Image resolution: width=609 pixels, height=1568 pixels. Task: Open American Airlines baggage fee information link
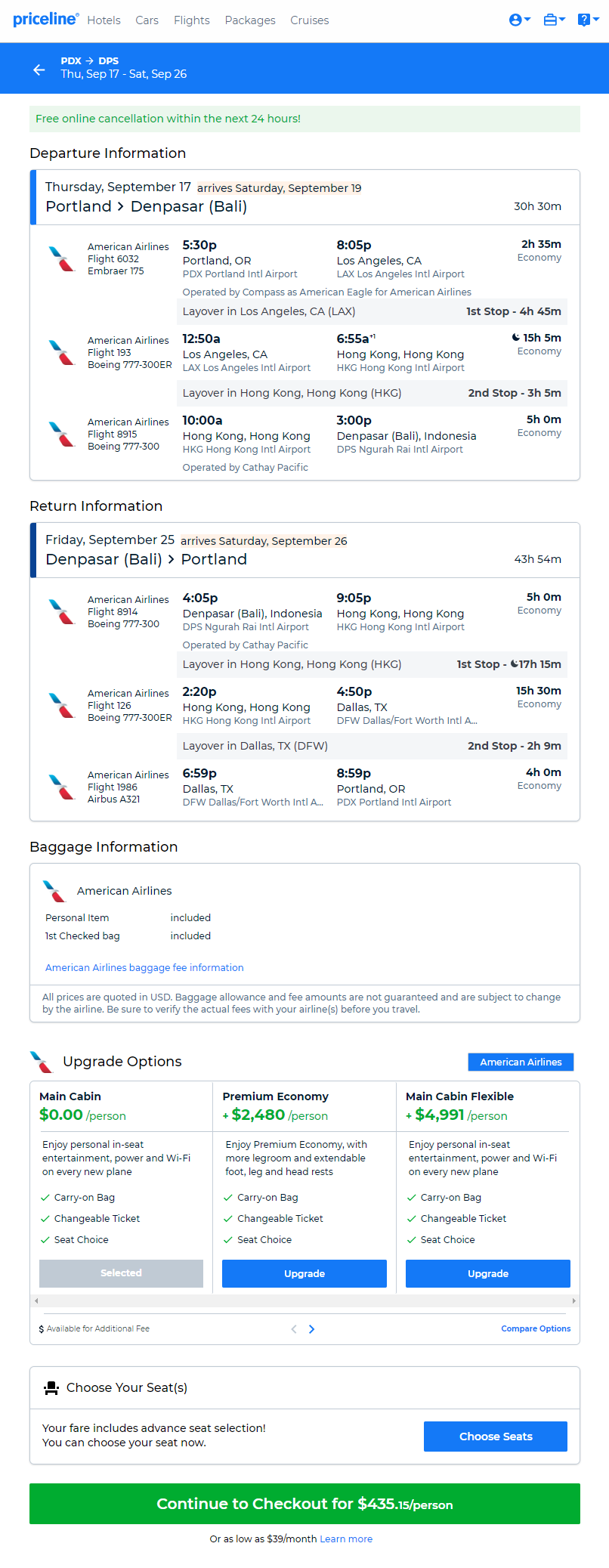point(144,967)
